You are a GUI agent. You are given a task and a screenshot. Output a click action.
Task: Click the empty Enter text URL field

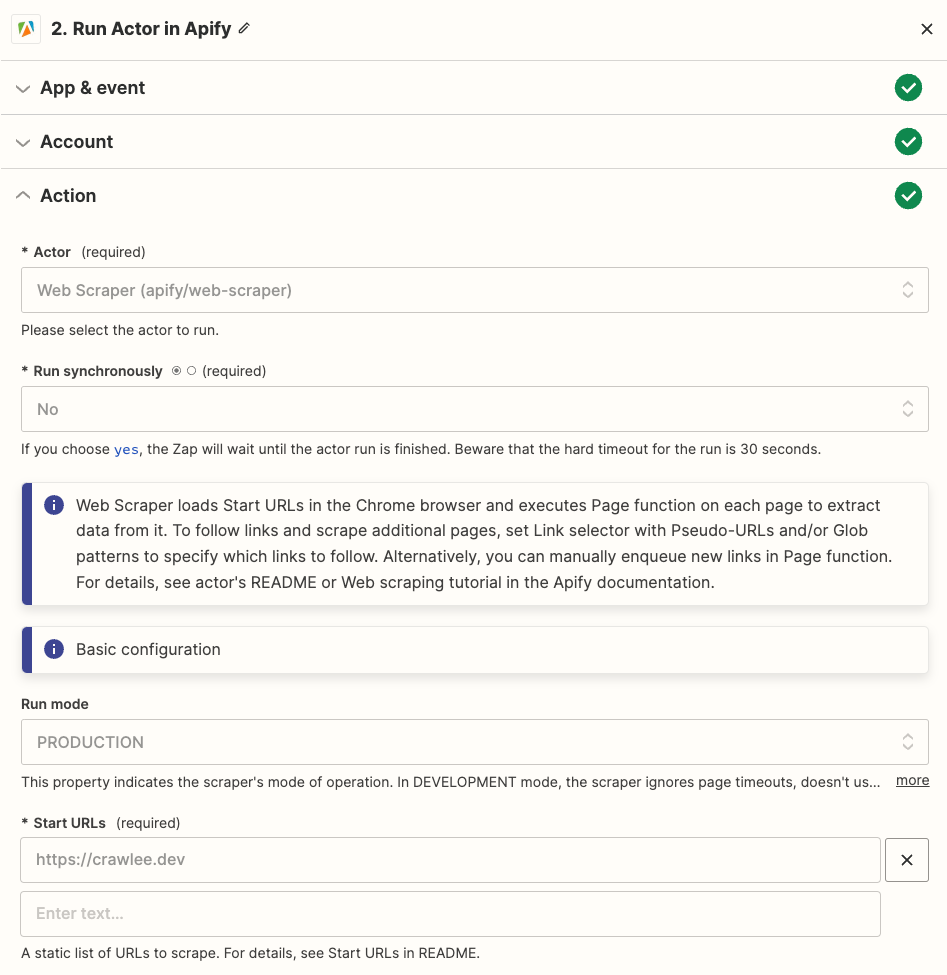click(x=450, y=913)
